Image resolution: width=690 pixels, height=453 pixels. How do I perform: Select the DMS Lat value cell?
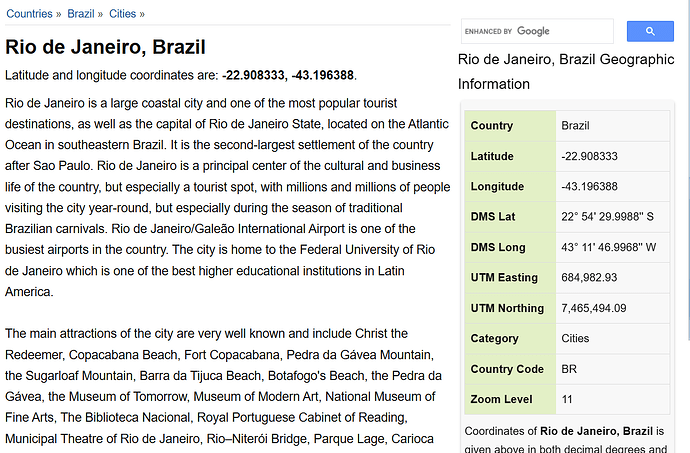613,217
